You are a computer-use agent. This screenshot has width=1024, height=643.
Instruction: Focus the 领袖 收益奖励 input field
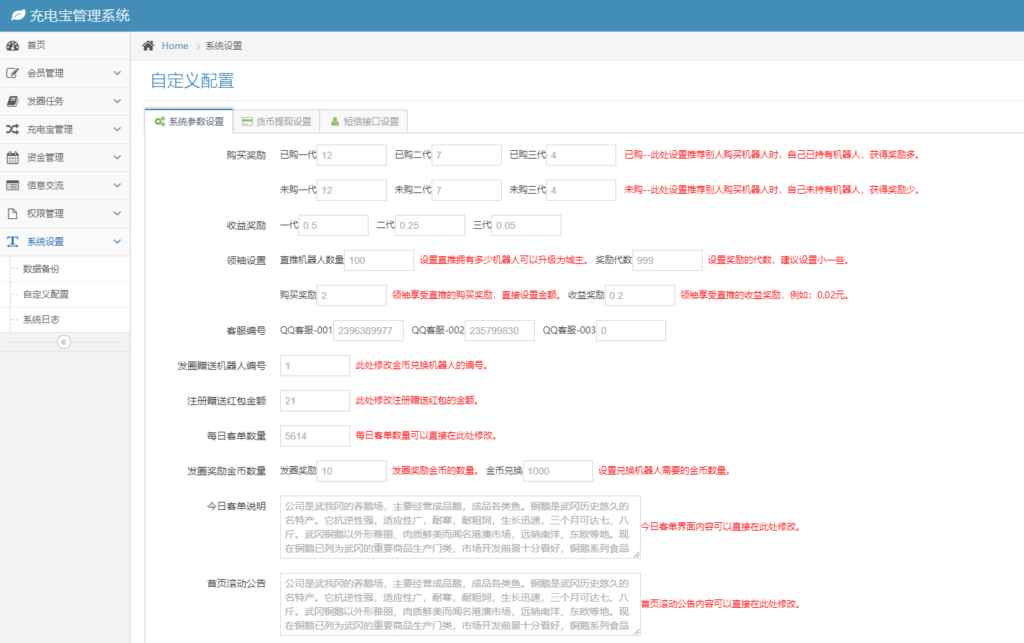640,296
